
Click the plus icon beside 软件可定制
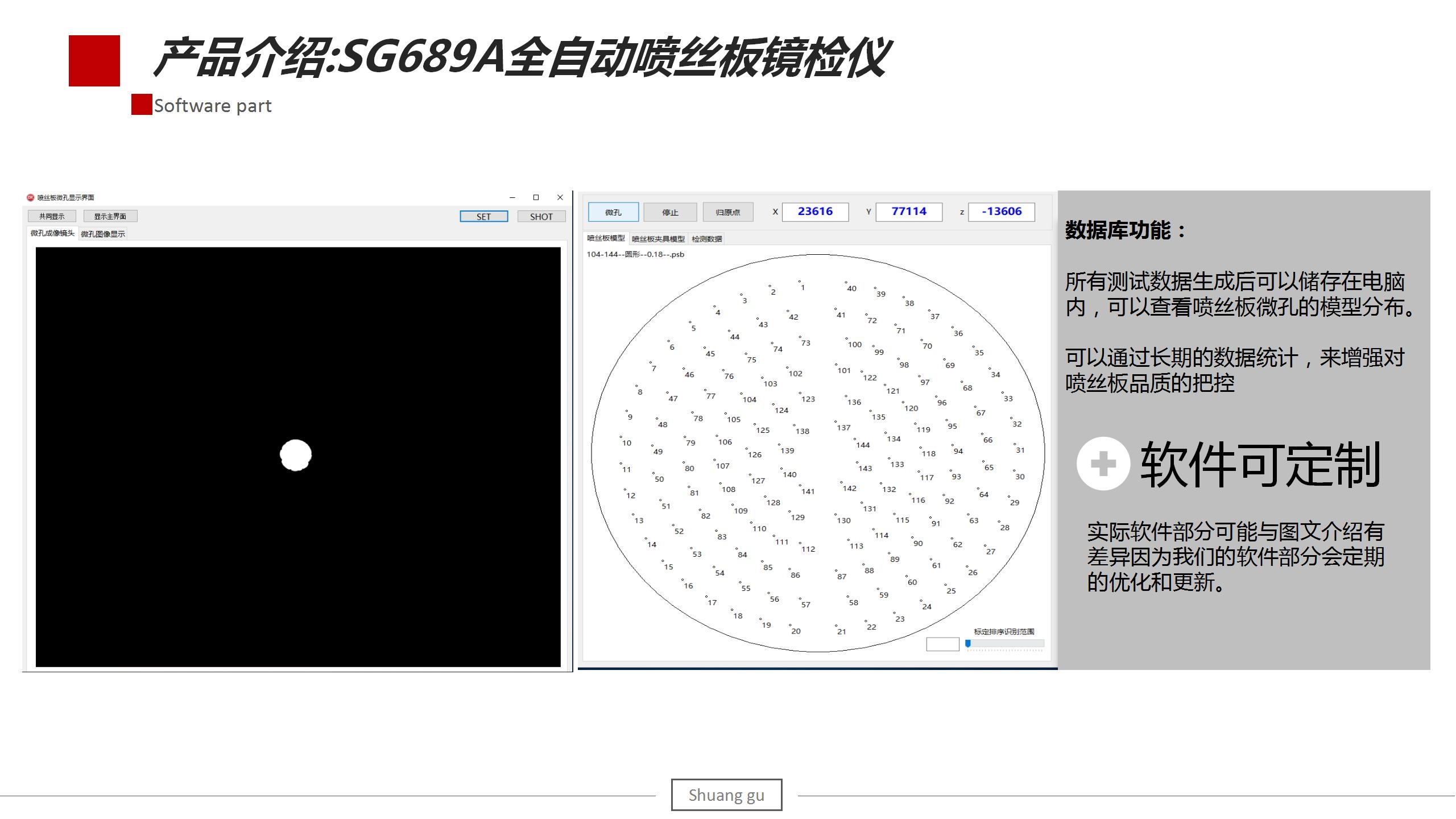click(x=1103, y=464)
